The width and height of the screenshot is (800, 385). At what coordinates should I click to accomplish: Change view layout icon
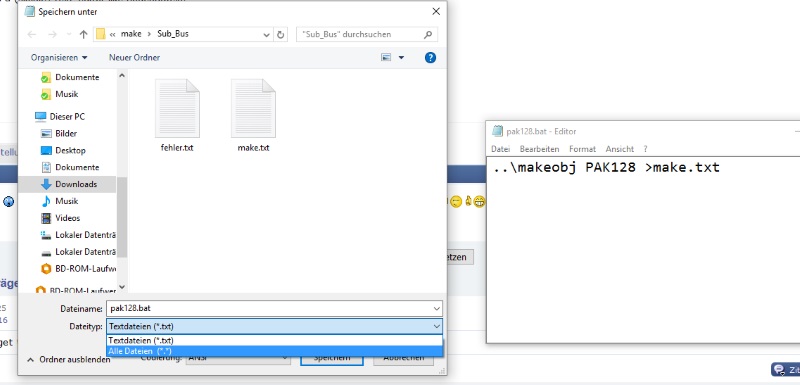click(386, 58)
